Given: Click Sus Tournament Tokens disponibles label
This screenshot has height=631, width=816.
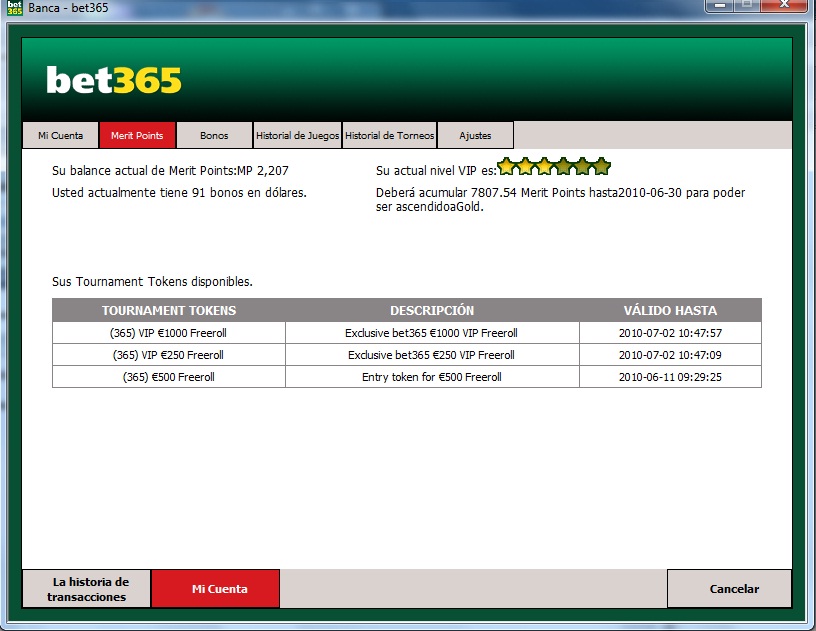Looking at the screenshot, I should tap(152, 281).
